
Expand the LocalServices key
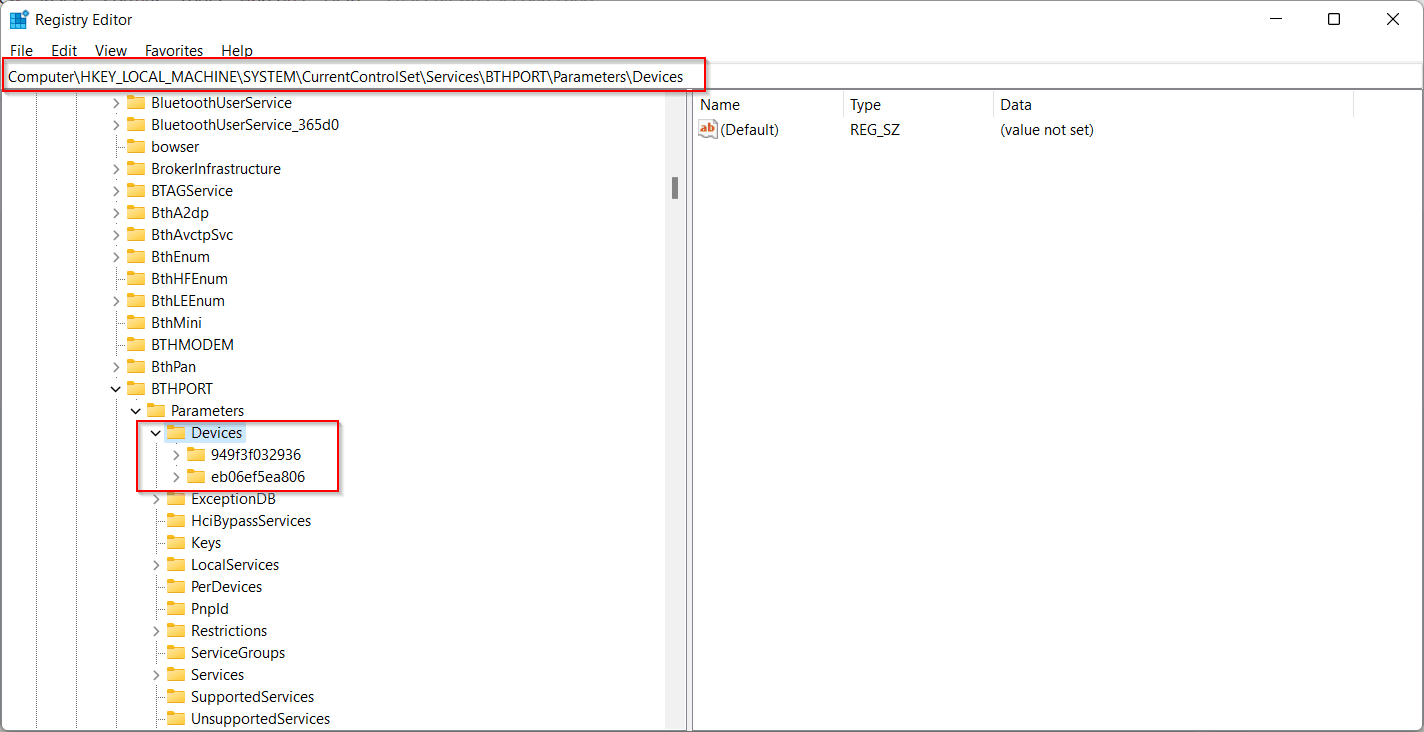[x=156, y=565]
